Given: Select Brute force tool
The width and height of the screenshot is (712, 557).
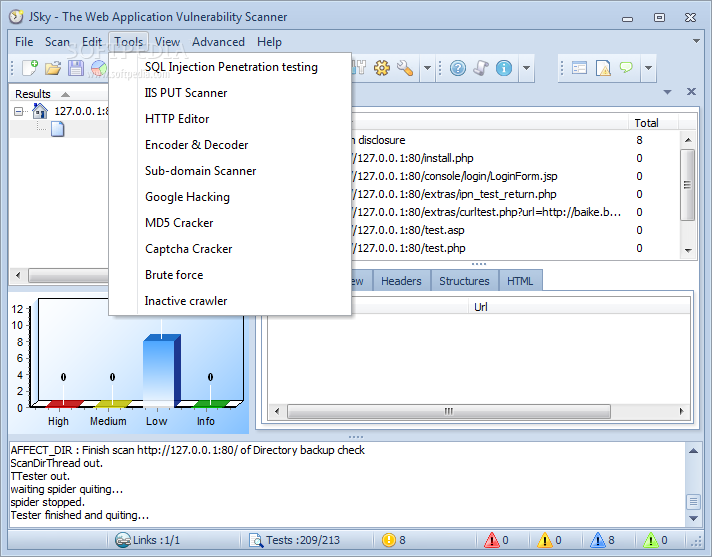Looking at the screenshot, I should pos(231,275).
